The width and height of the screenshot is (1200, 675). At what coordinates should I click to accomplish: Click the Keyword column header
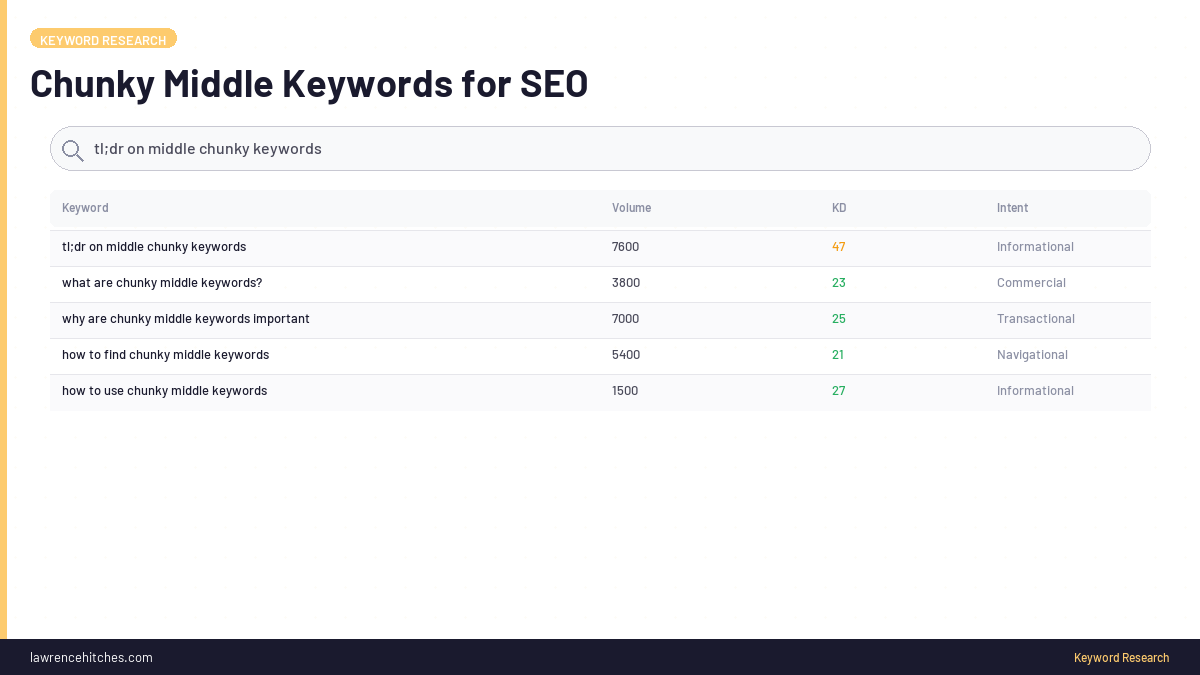pyautogui.click(x=85, y=207)
